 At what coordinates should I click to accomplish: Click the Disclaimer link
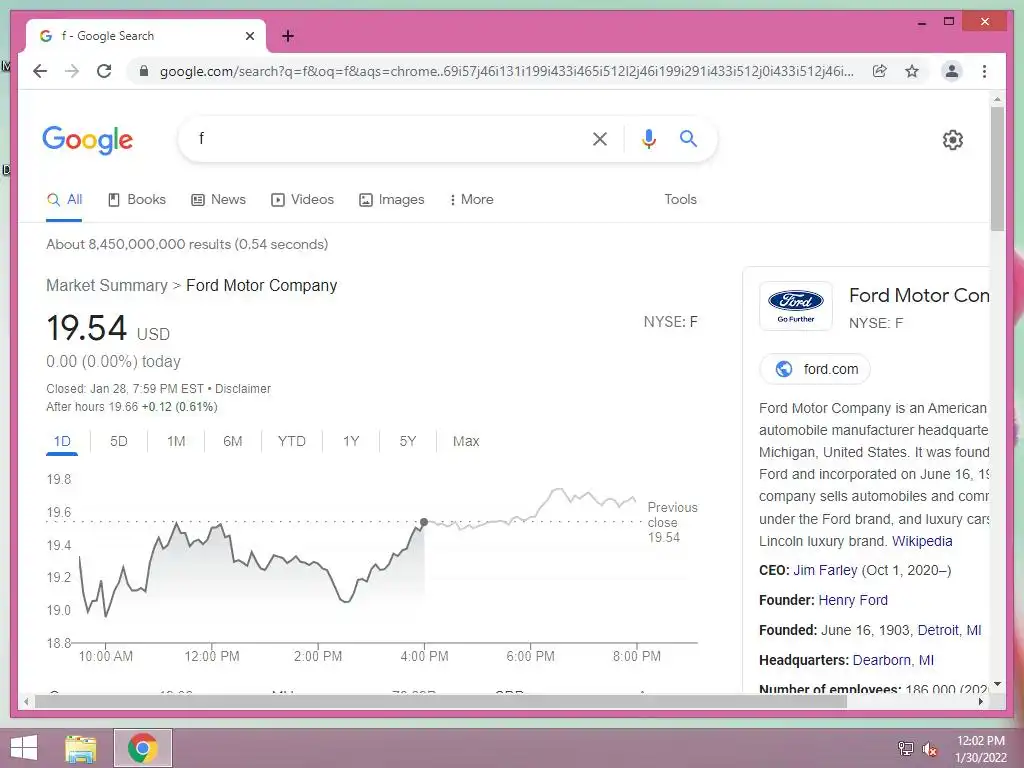click(243, 389)
